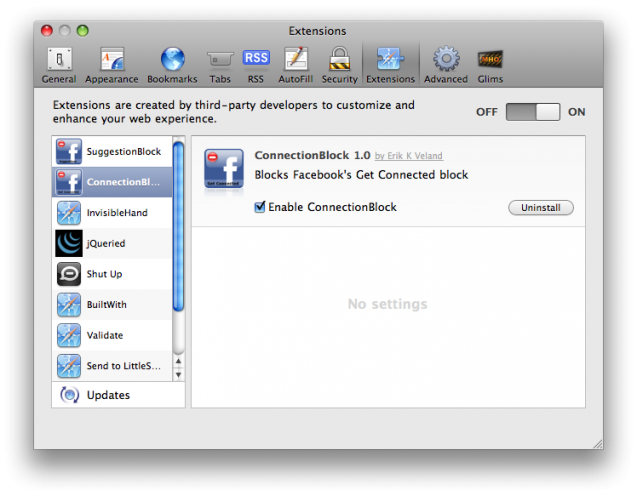Select the InvisibleHand extension icon

point(69,213)
